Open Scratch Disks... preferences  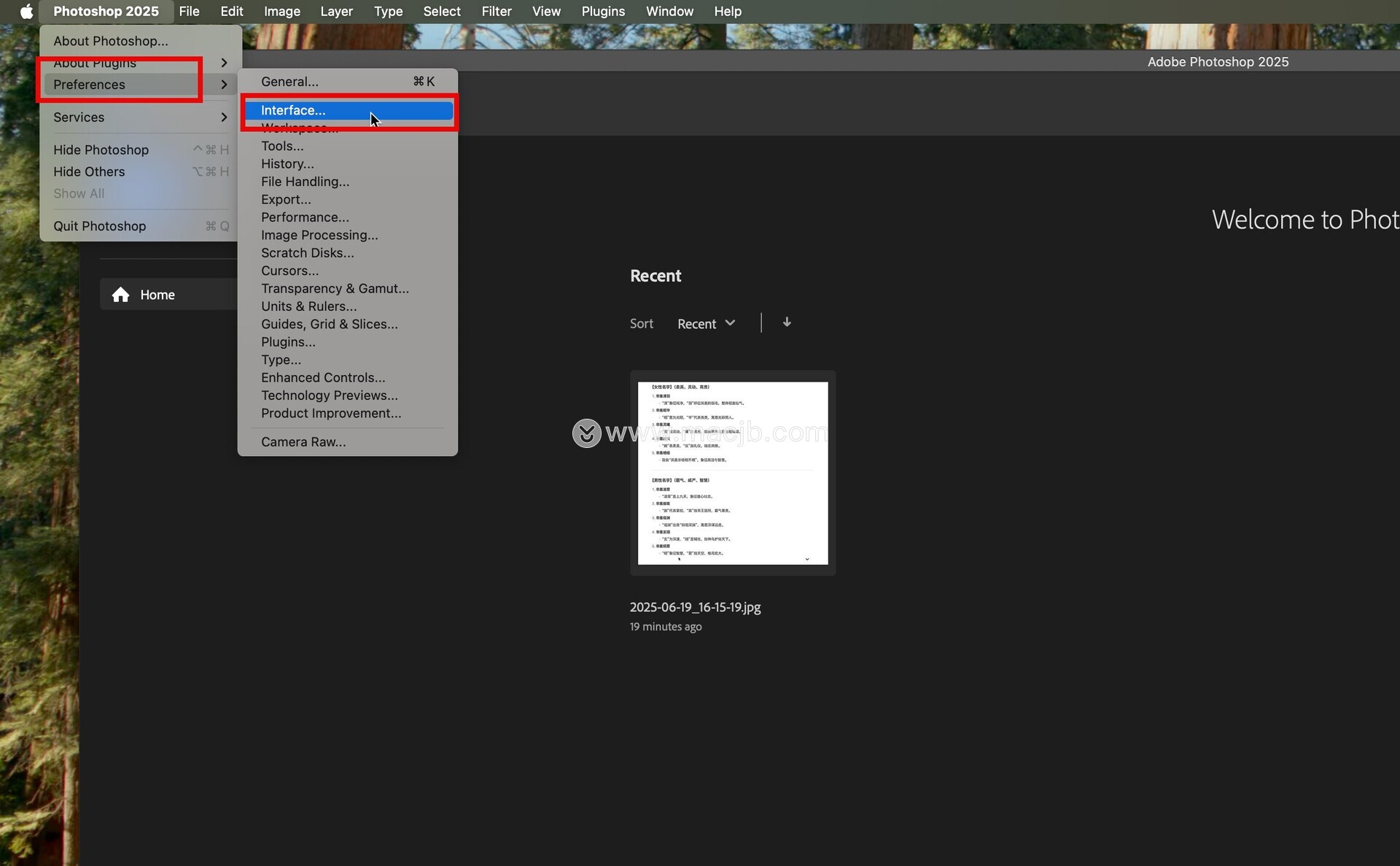(348, 253)
